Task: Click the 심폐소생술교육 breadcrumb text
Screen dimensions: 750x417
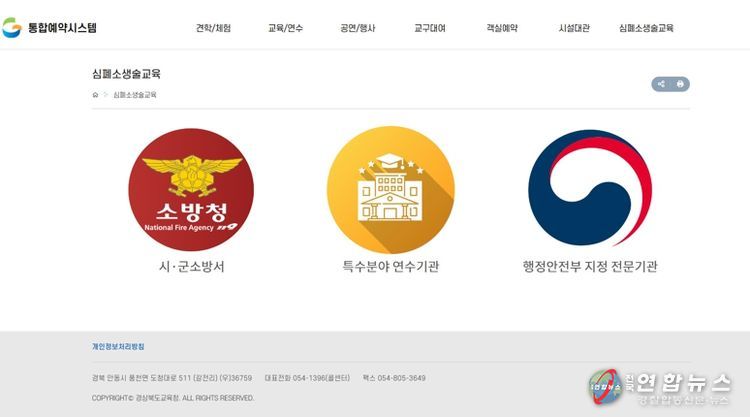Action: [135, 95]
